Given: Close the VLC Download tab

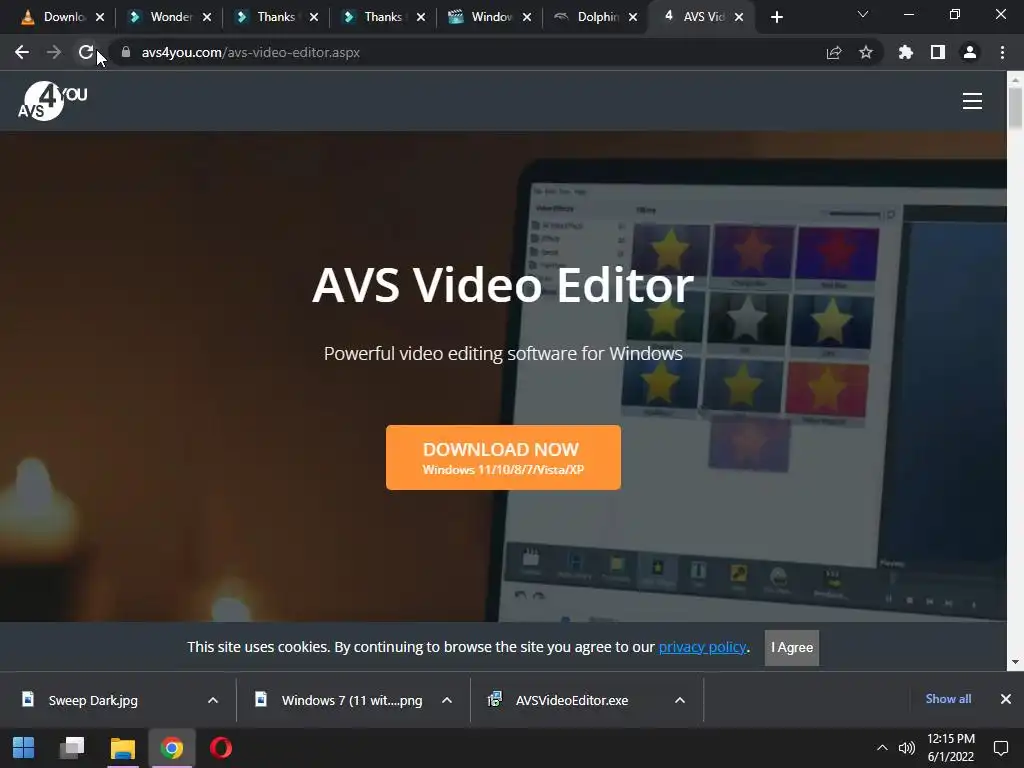Looking at the screenshot, I should (100, 17).
